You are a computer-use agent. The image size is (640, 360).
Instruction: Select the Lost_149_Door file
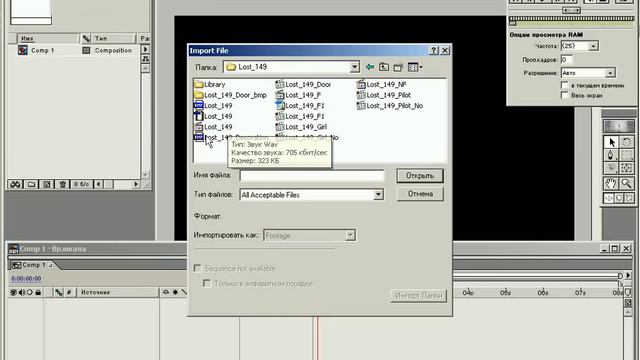click(x=303, y=84)
